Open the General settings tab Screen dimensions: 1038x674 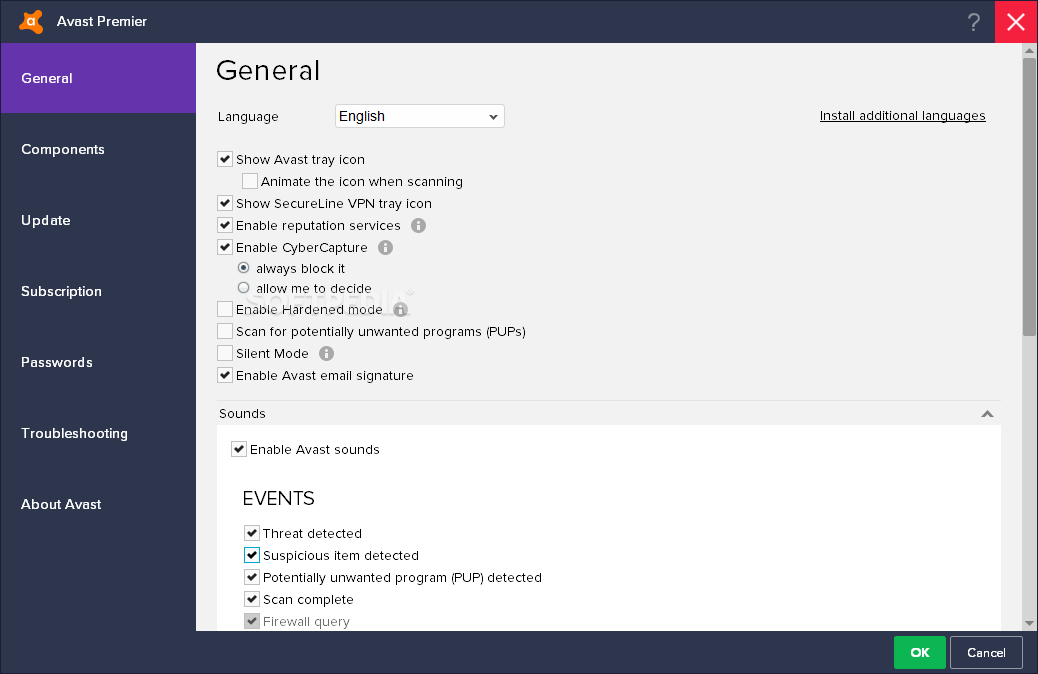pyautogui.click(x=98, y=78)
